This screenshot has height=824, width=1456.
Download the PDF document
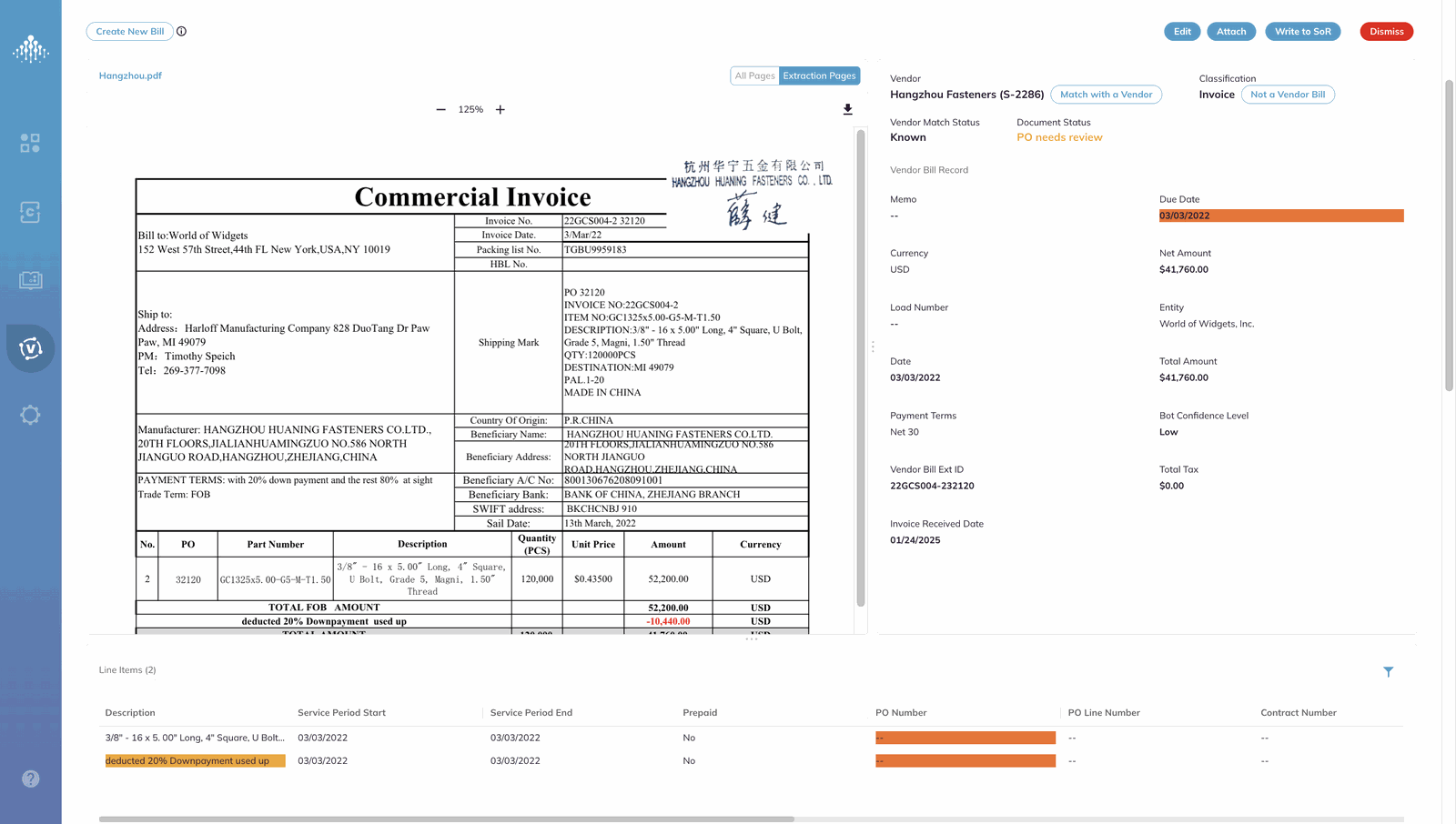pos(847,109)
